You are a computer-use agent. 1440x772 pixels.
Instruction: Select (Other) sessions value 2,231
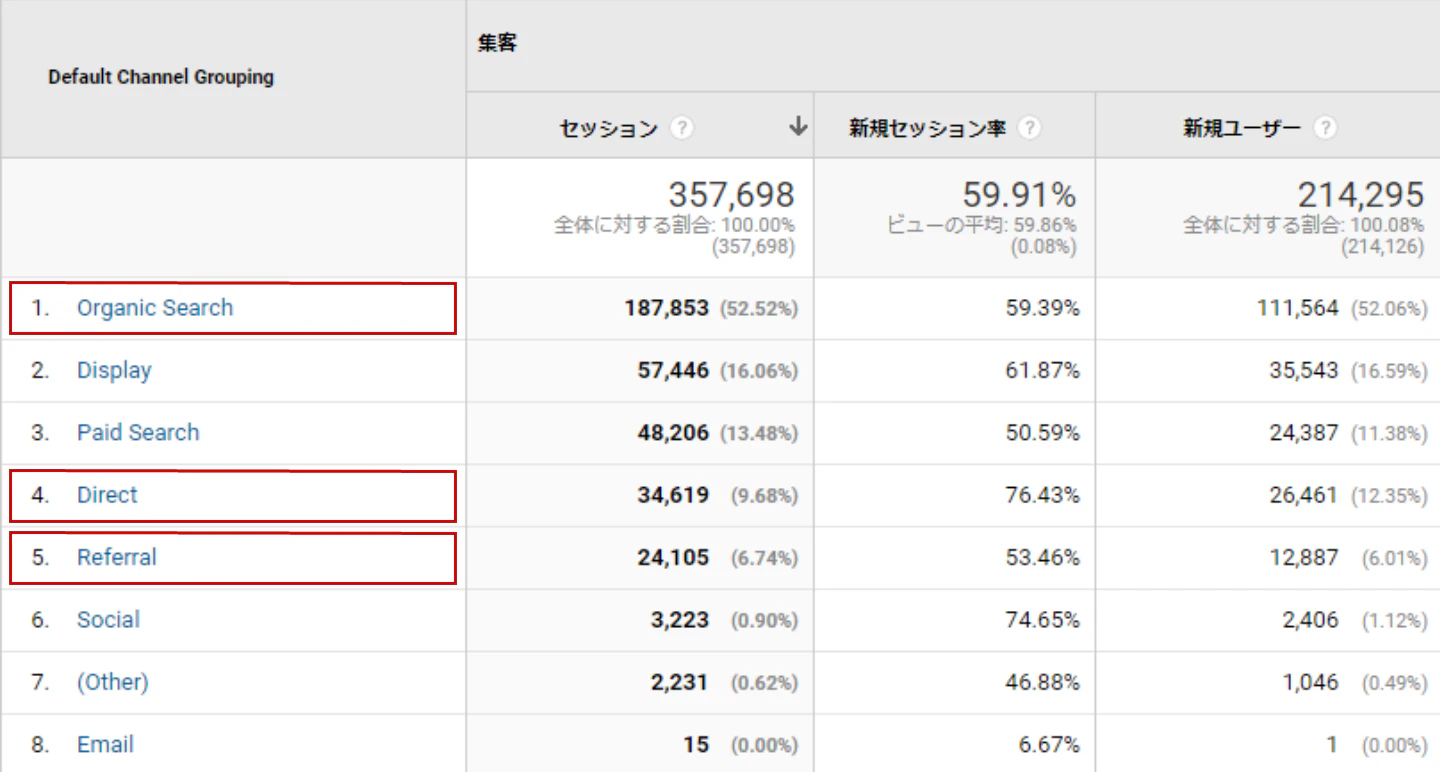tap(679, 682)
